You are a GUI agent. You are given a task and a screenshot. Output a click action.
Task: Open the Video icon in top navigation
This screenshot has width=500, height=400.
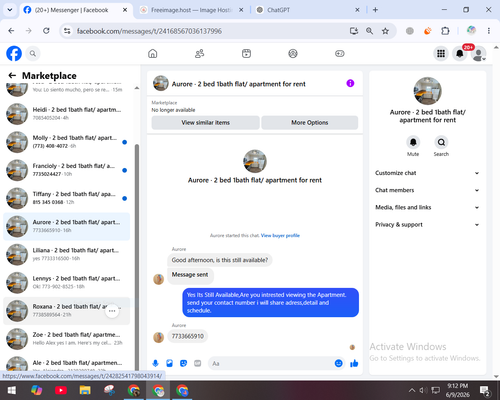[x=246, y=53]
